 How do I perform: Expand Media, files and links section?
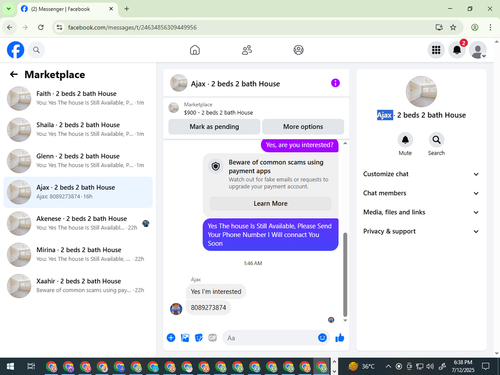421,212
